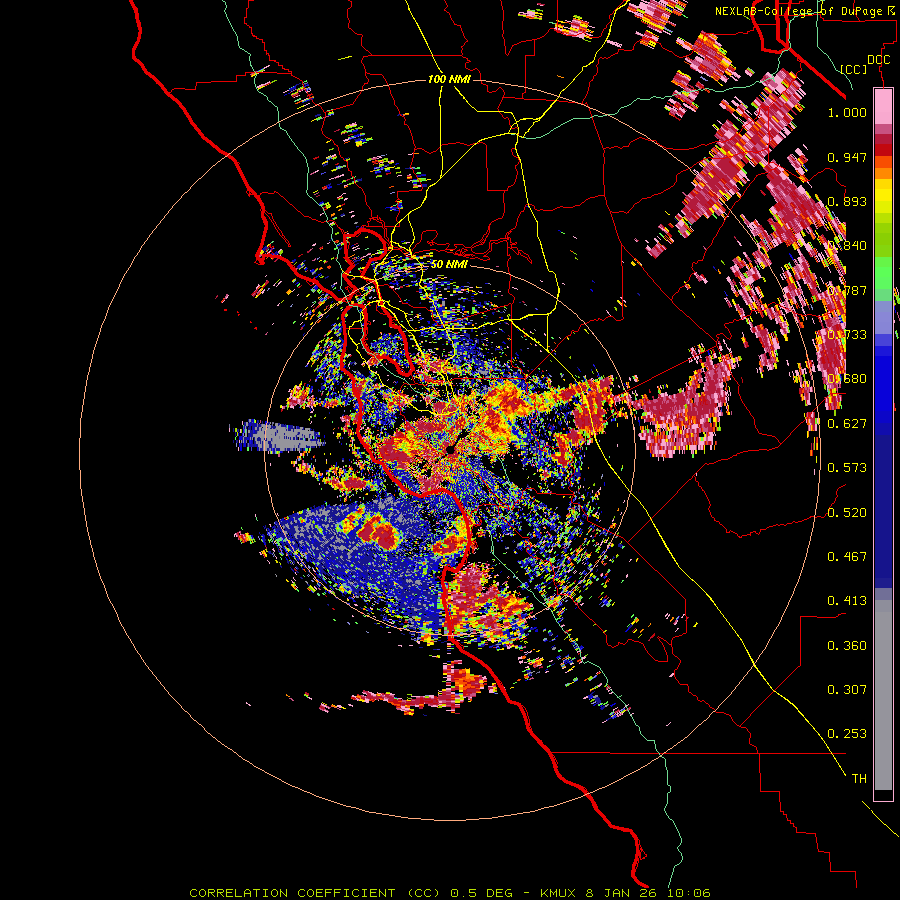Click the 0.893 value on the color scale
This screenshot has width=900, height=900.
847,201
